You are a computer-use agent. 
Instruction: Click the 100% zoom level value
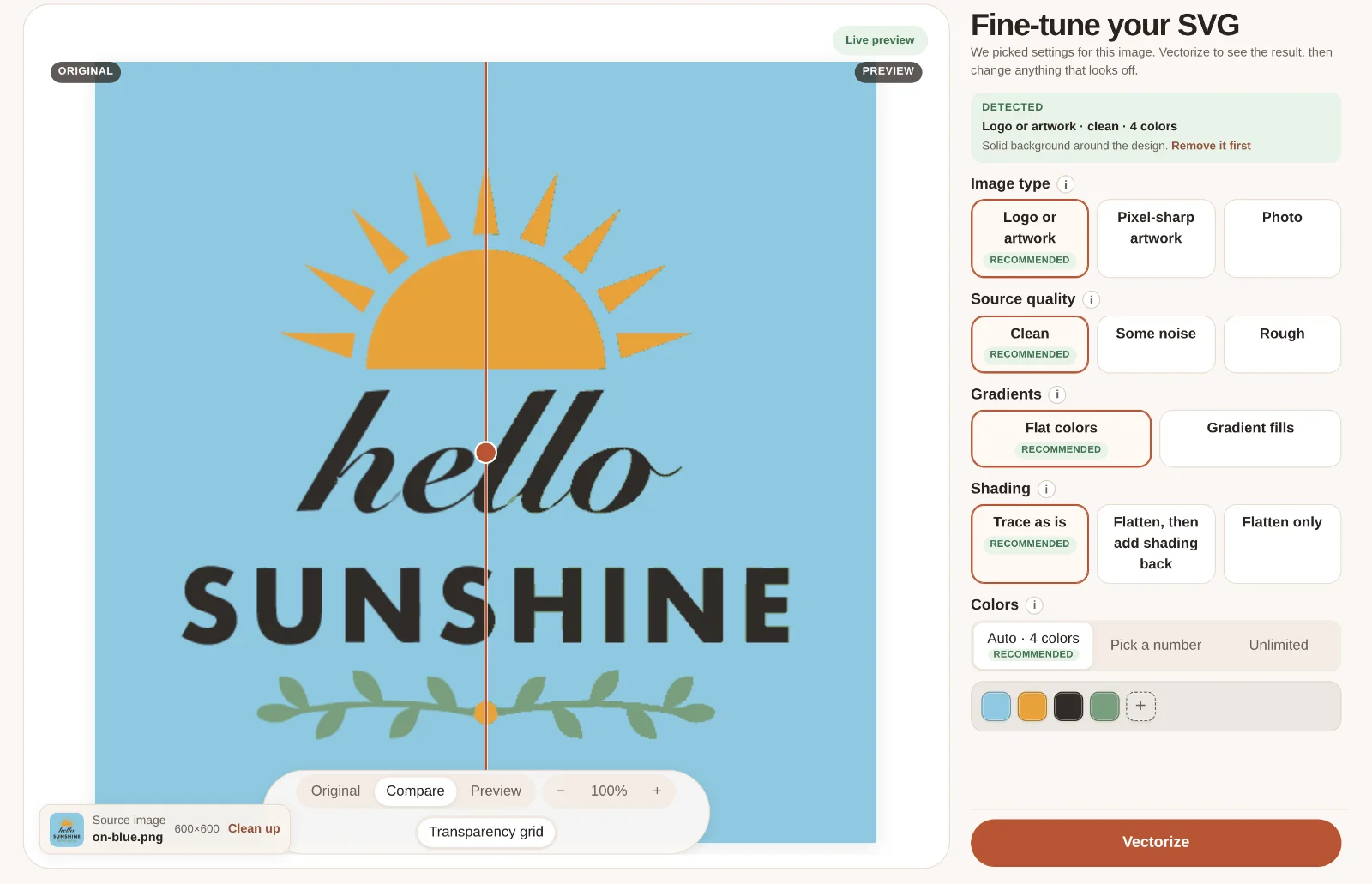point(609,791)
